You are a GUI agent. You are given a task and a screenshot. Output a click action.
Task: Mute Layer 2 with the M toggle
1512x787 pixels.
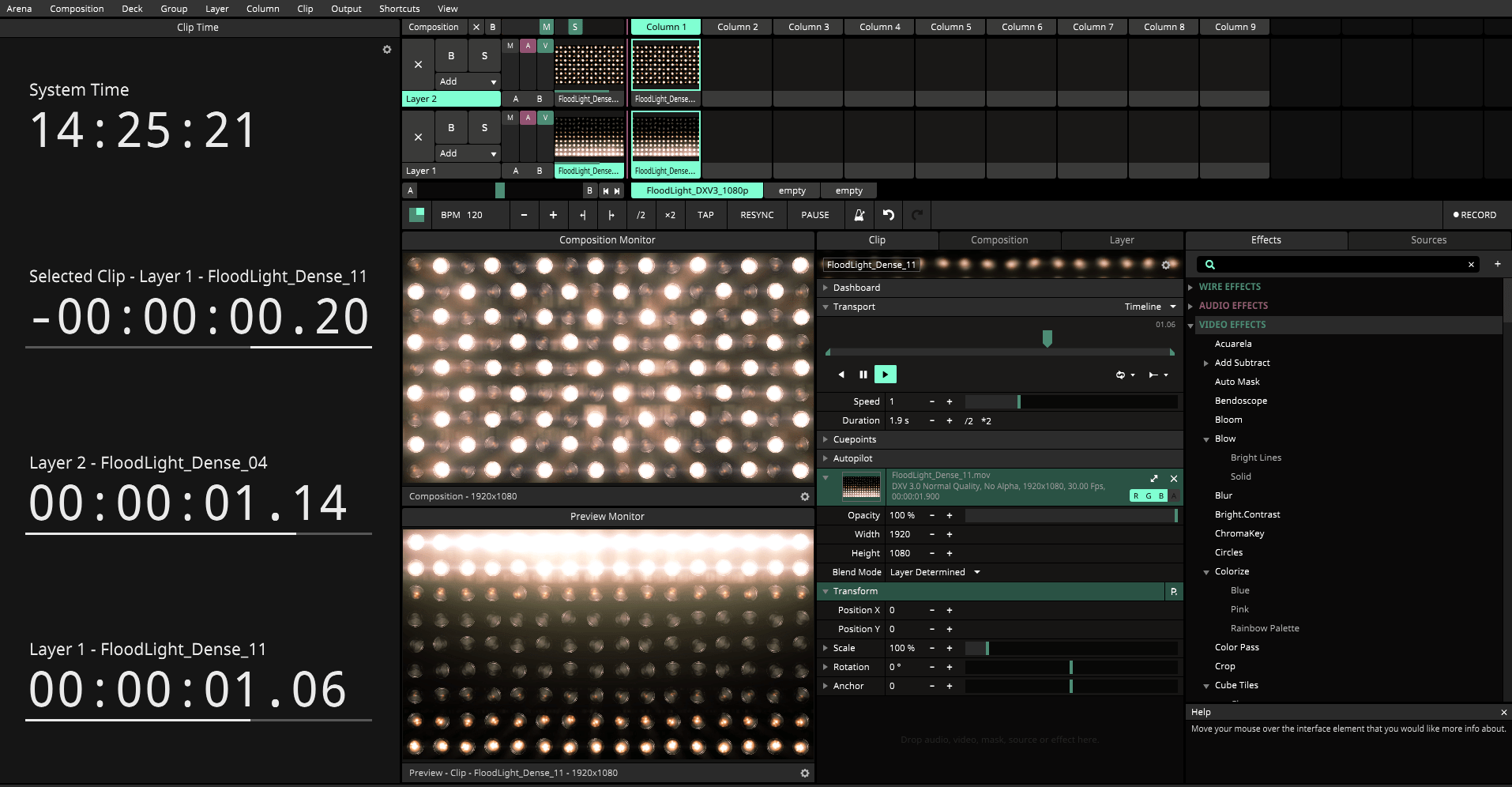click(510, 46)
